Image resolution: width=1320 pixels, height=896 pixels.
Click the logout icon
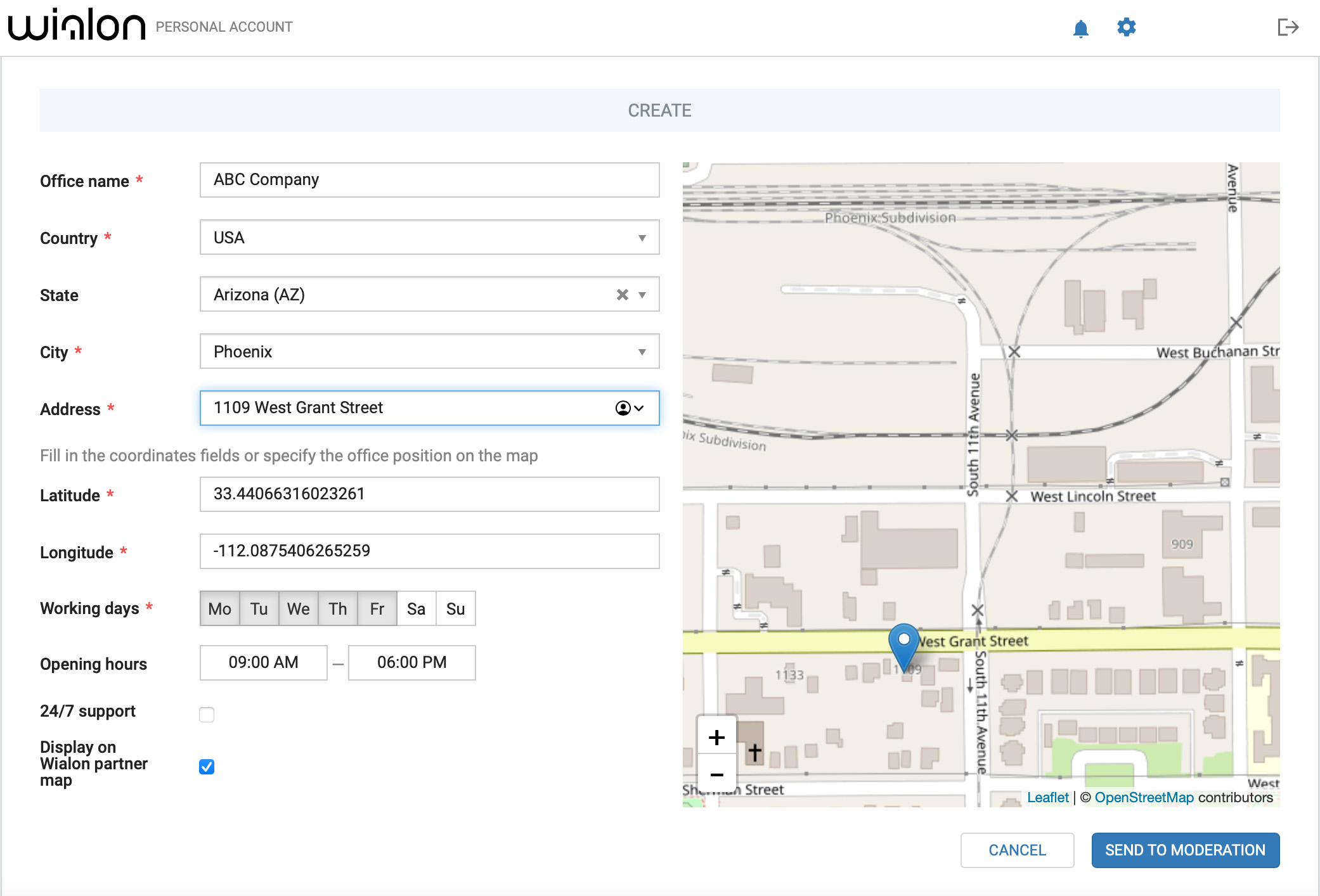1288,27
